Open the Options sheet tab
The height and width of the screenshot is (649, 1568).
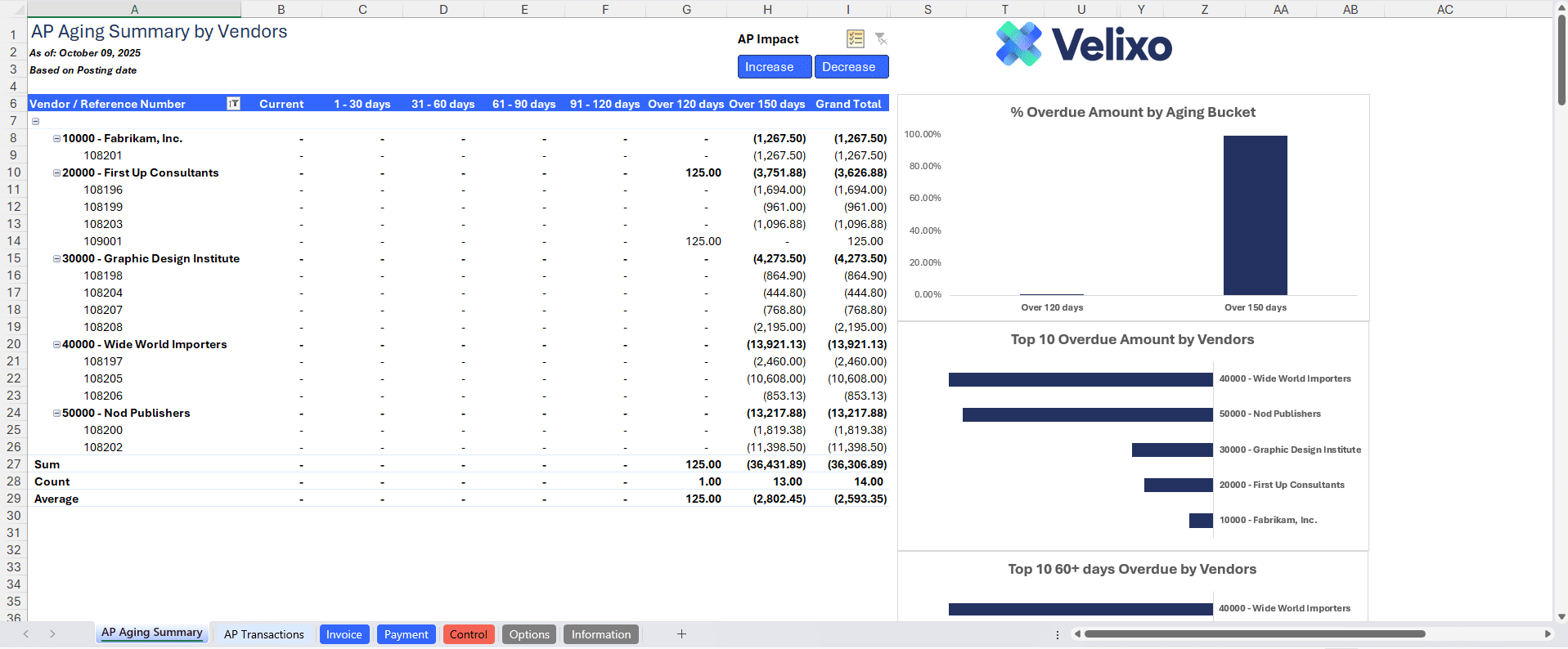(529, 634)
